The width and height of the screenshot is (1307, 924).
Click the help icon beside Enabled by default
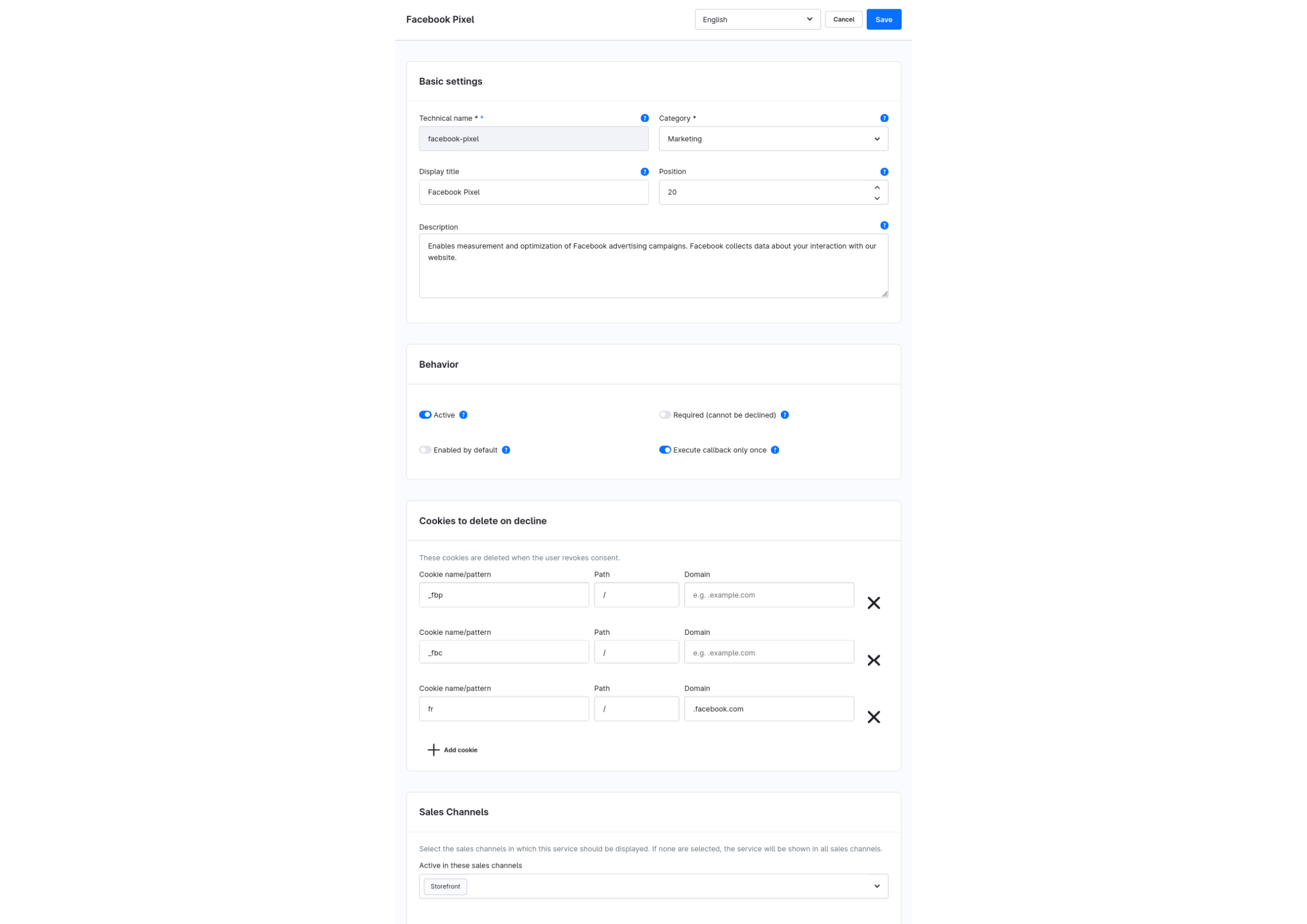[506, 450]
